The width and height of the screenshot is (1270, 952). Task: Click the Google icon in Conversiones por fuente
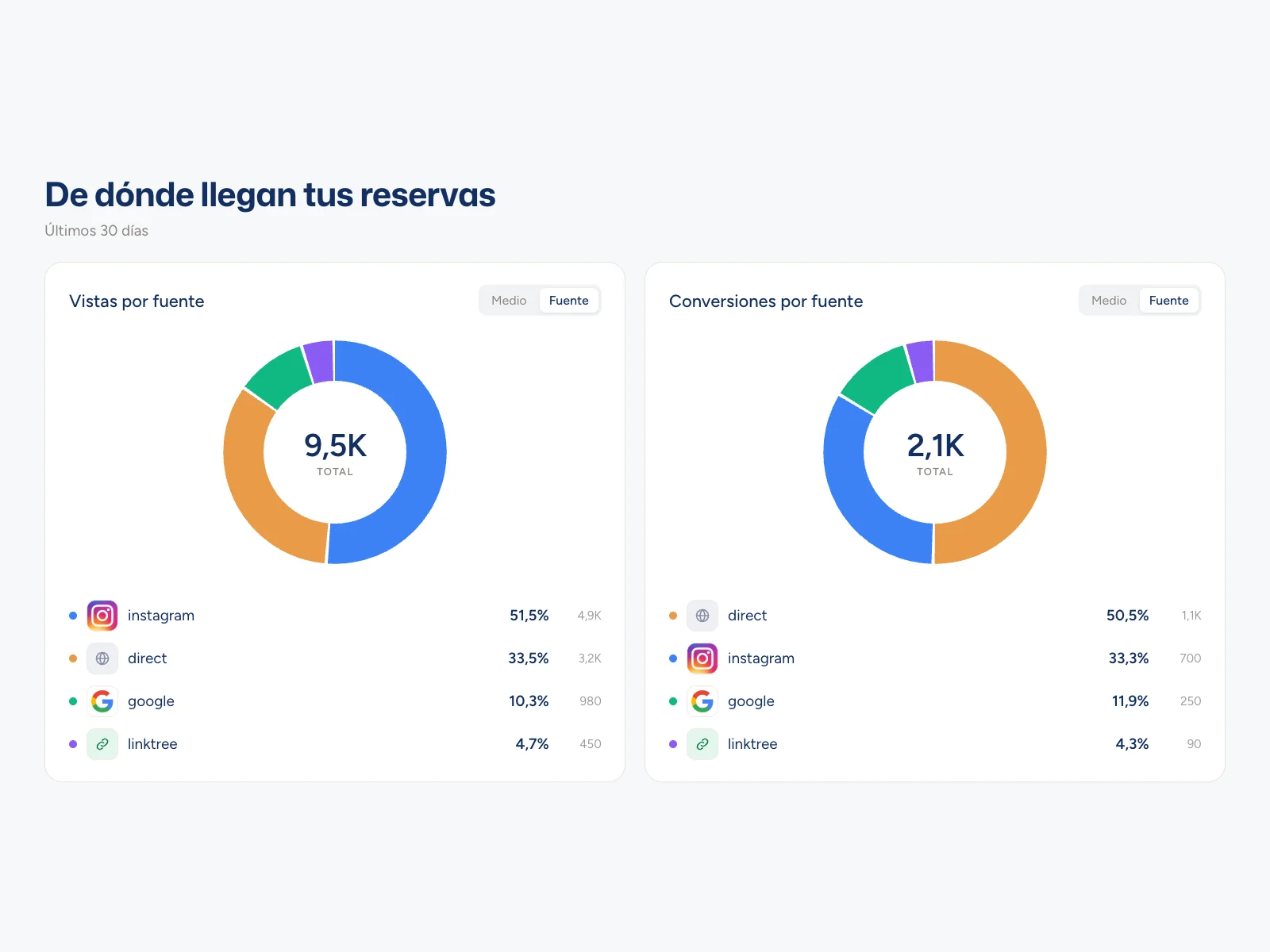tap(702, 701)
